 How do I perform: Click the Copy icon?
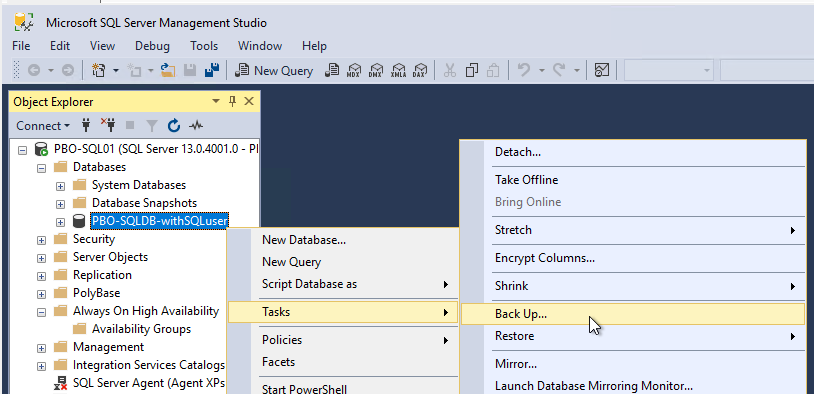point(472,70)
